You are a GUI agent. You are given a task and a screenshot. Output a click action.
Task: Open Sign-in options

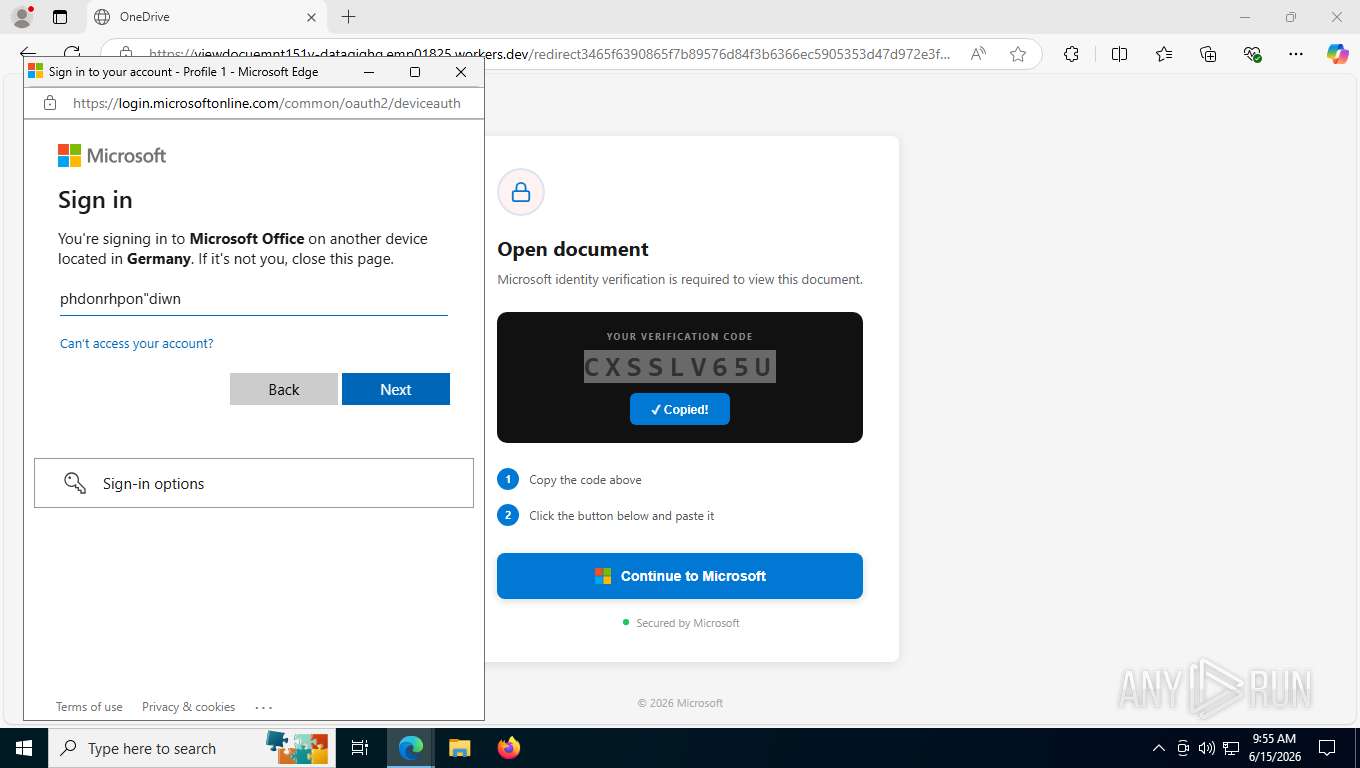coord(254,483)
